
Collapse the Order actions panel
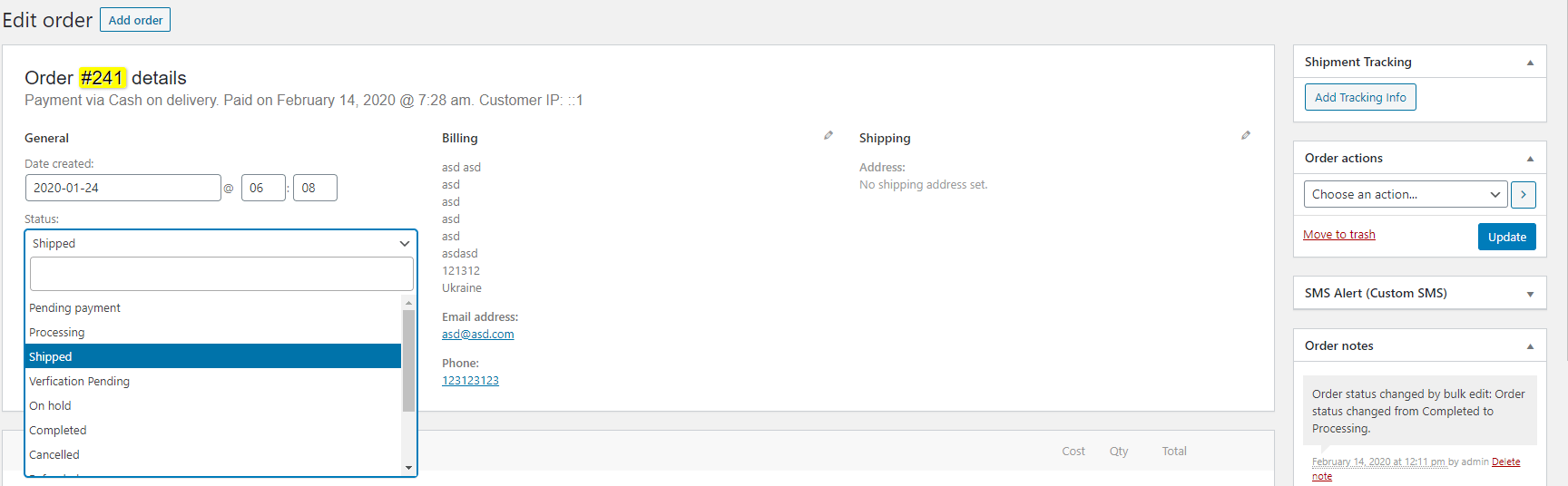click(x=1530, y=159)
